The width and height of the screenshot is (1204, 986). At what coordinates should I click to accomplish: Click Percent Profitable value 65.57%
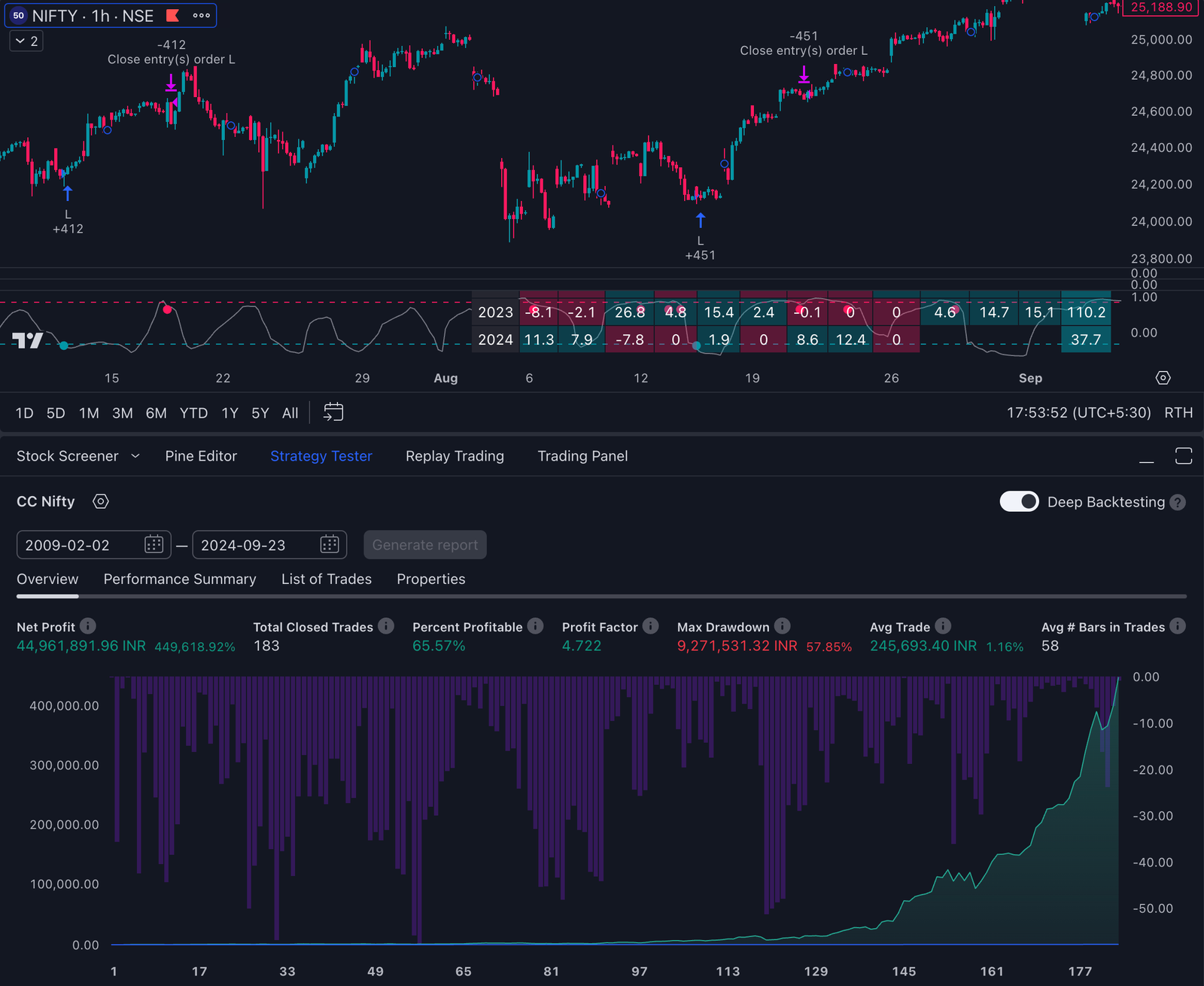439,646
